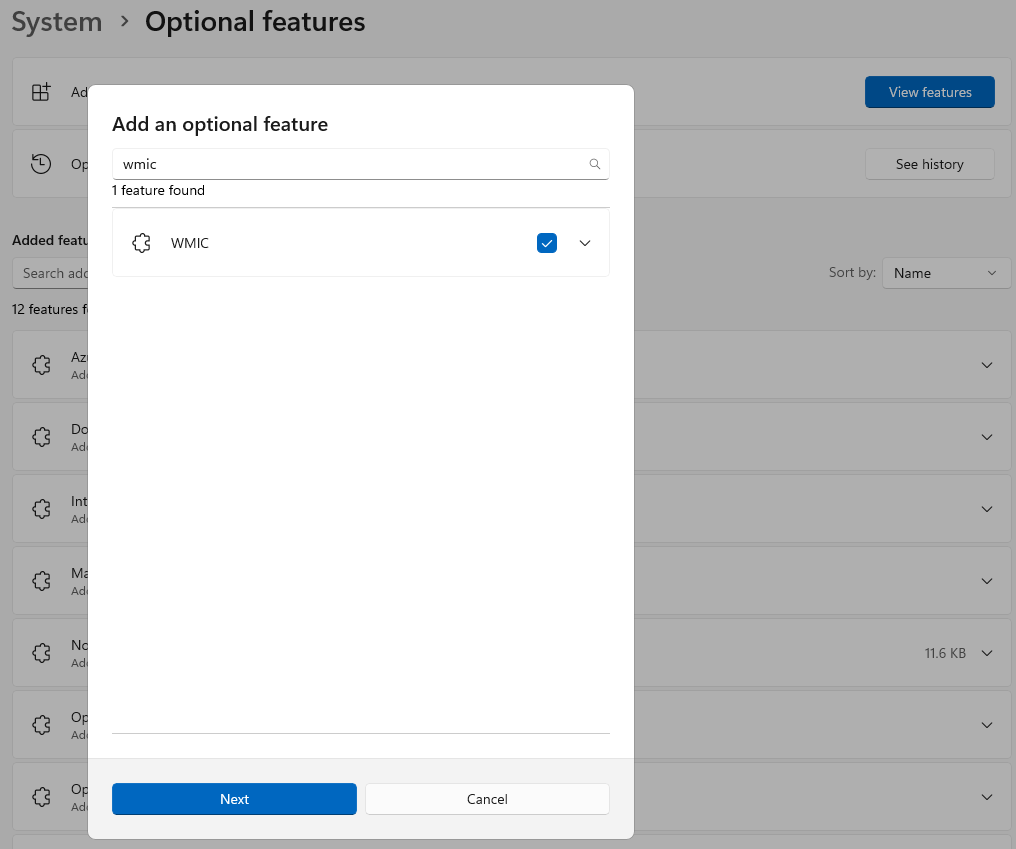Click the View features button
This screenshot has height=849, width=1016.
pyautogui.click(x=930, y=92)
